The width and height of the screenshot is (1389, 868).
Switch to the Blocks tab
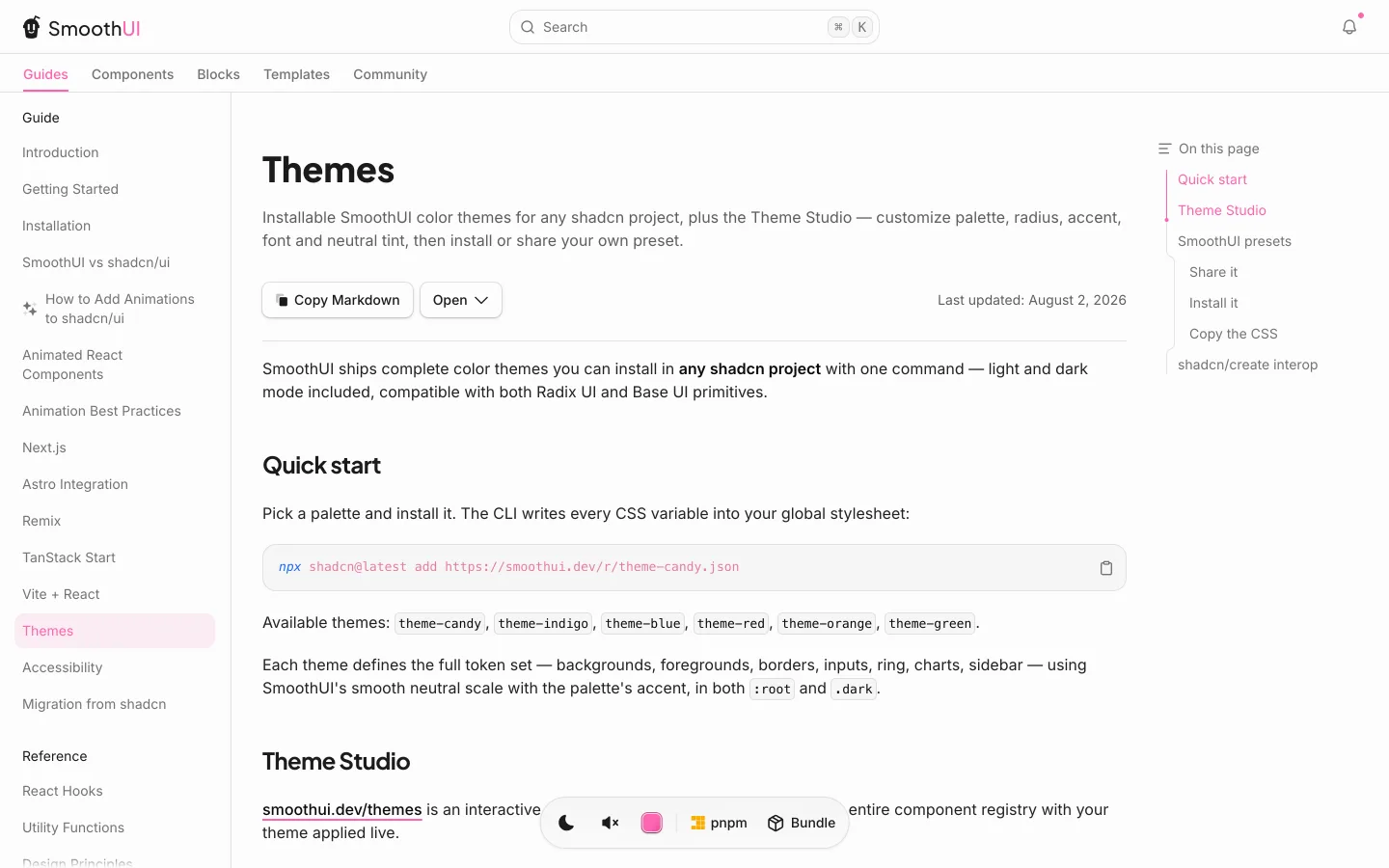point(219,74)
